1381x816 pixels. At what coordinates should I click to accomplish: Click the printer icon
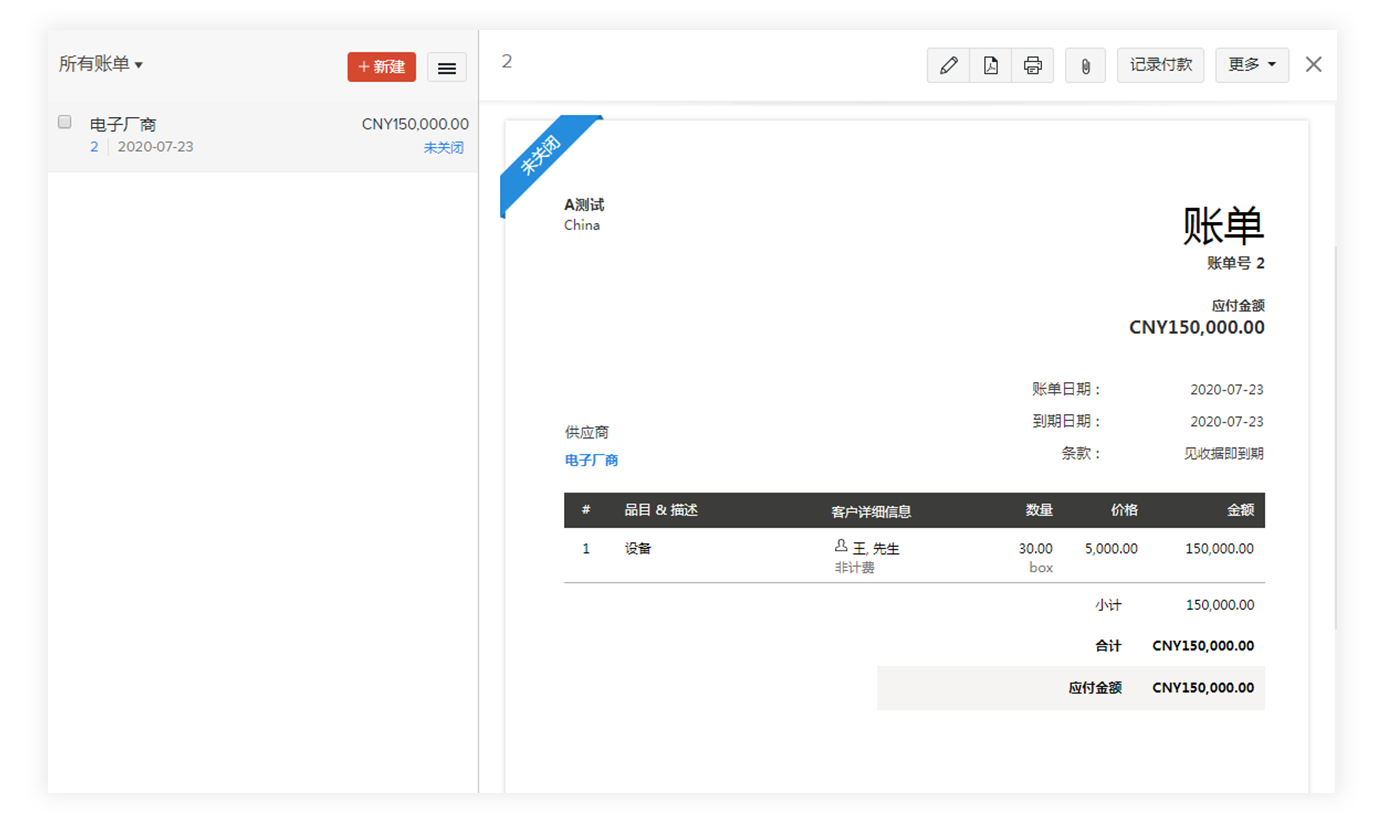[x=1032, y=65]
